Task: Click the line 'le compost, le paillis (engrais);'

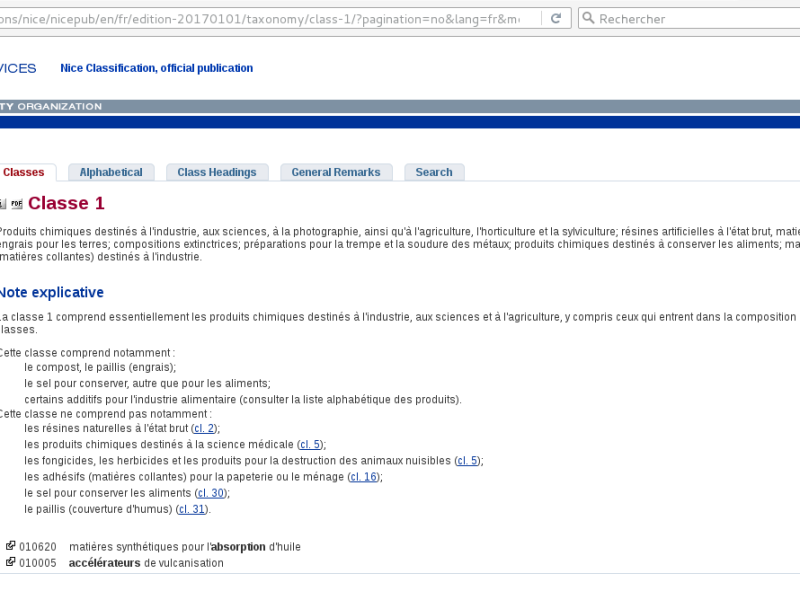Action: coord(100,368)
